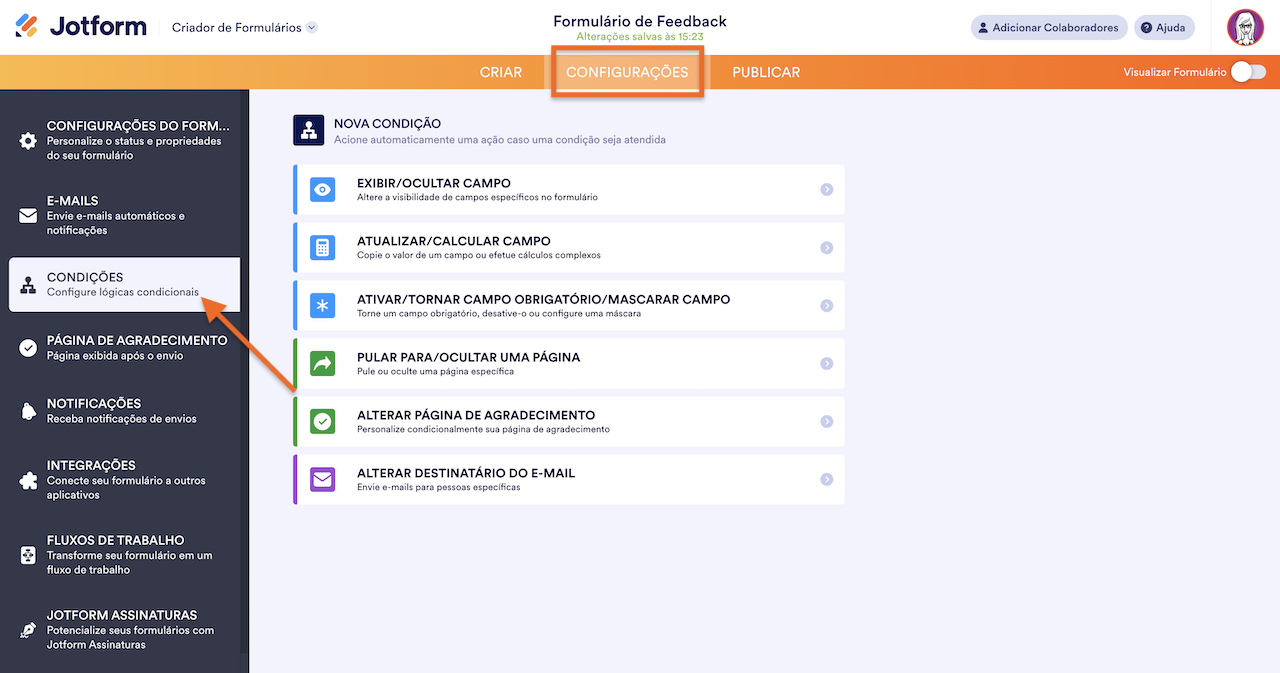
Task: Open Alterar Destinatário do E-mail via its arrow
Action: [x=826, y=478]
